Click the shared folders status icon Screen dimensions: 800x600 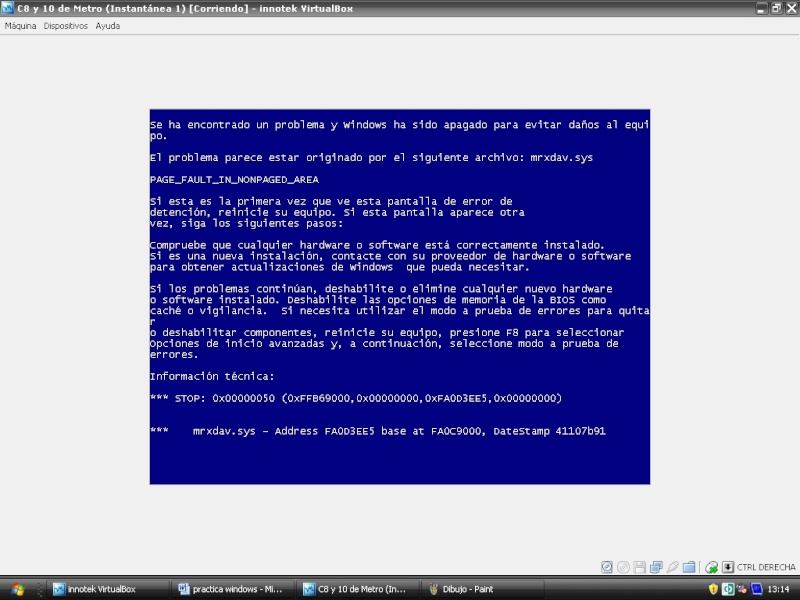point(689,567)
